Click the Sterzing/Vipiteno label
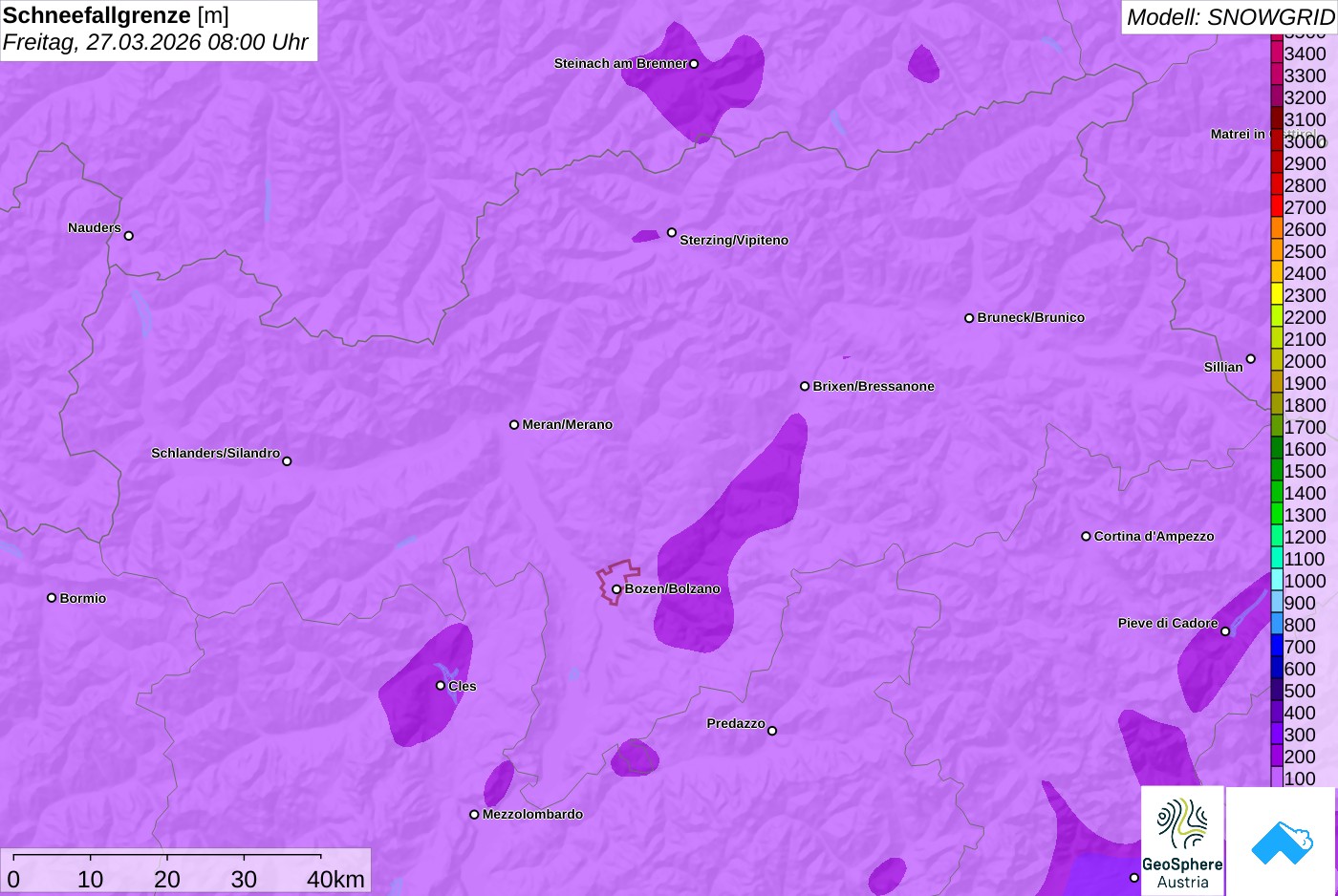Image resolution: width=1338 pixels, height=896 pixels. (x=734, y=240)
